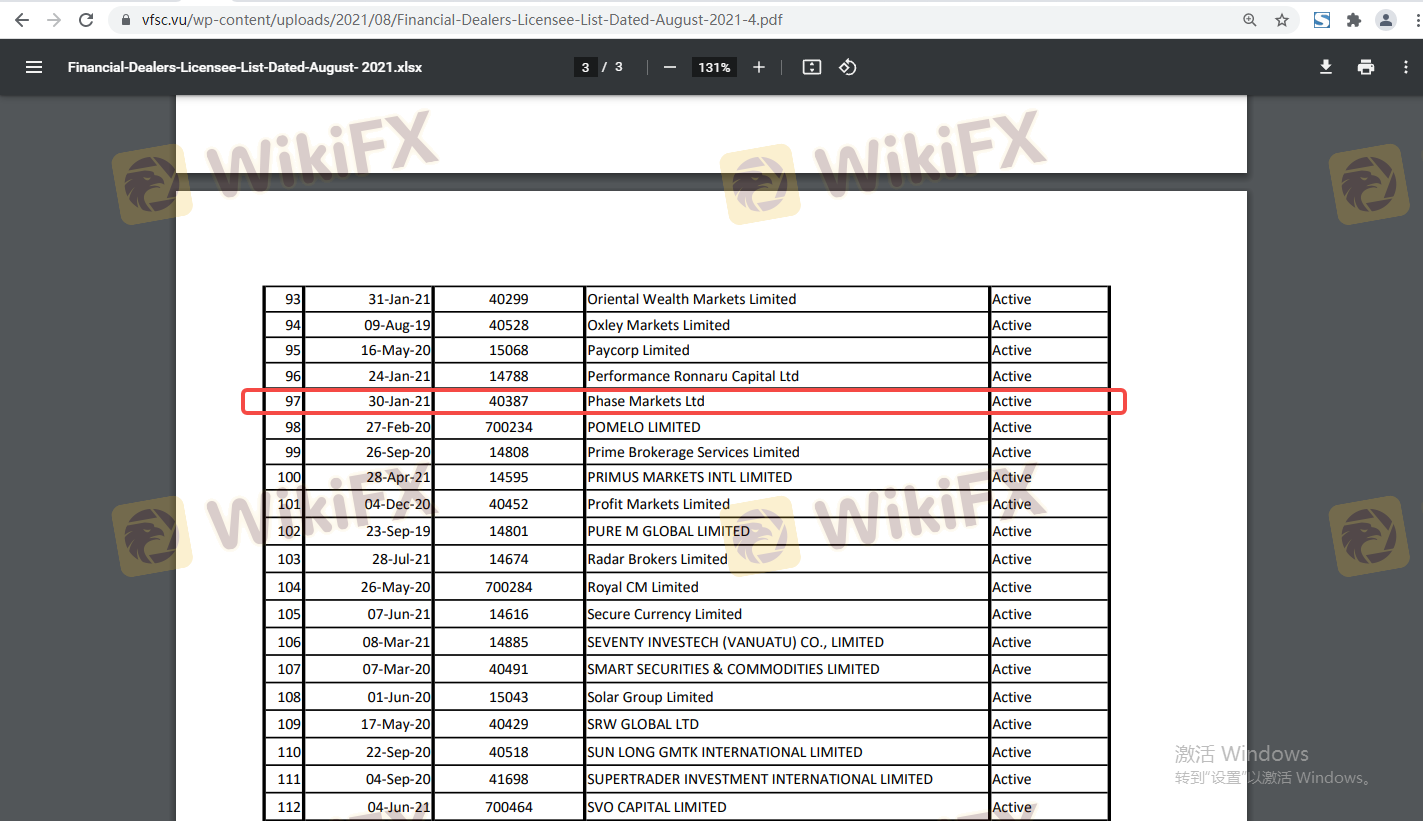Click the address bar URL field
This screenshot has width=1423, height=821.
pos(600,20)
